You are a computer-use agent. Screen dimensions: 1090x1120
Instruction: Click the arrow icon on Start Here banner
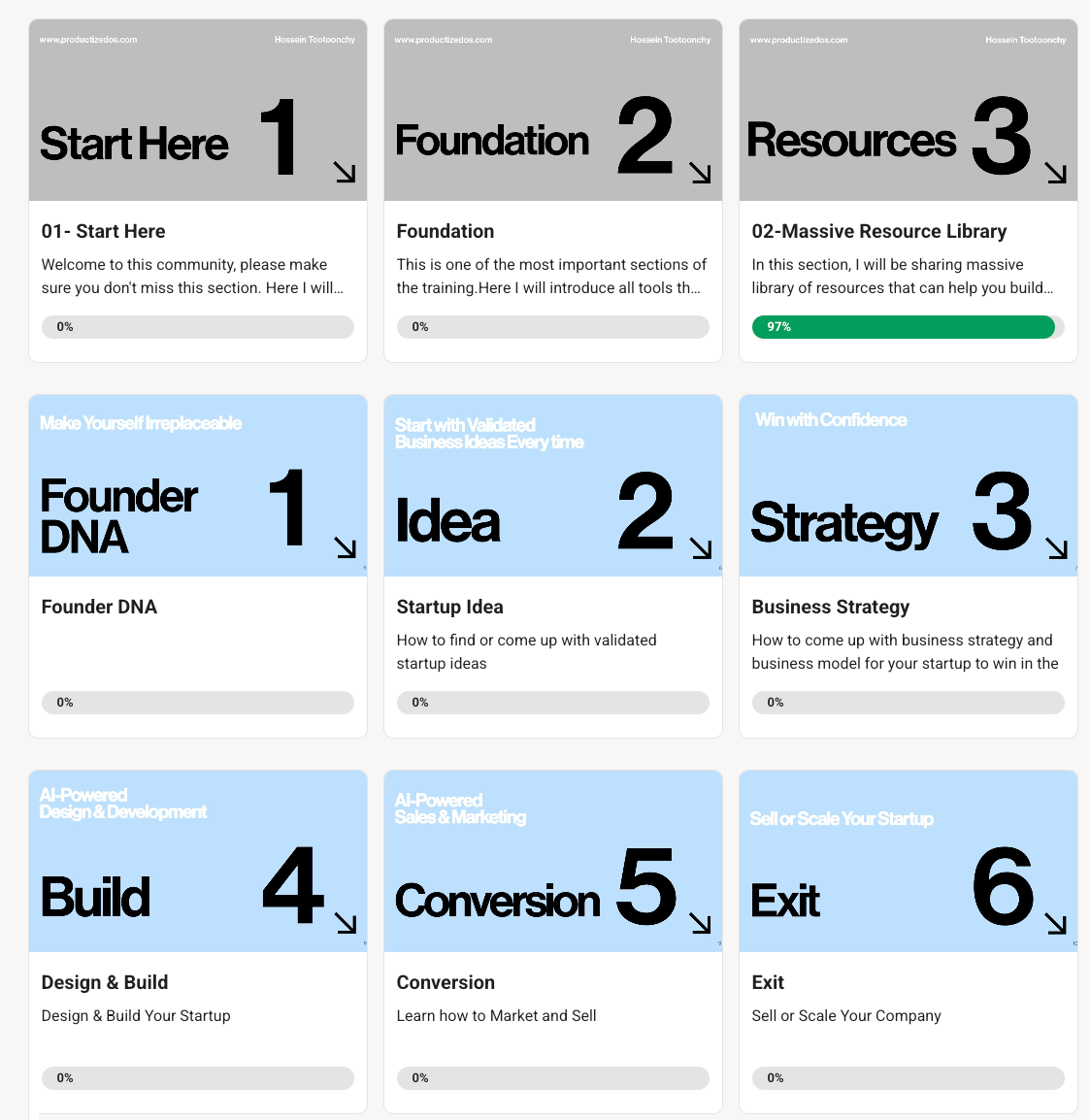[x=345, y=173]
